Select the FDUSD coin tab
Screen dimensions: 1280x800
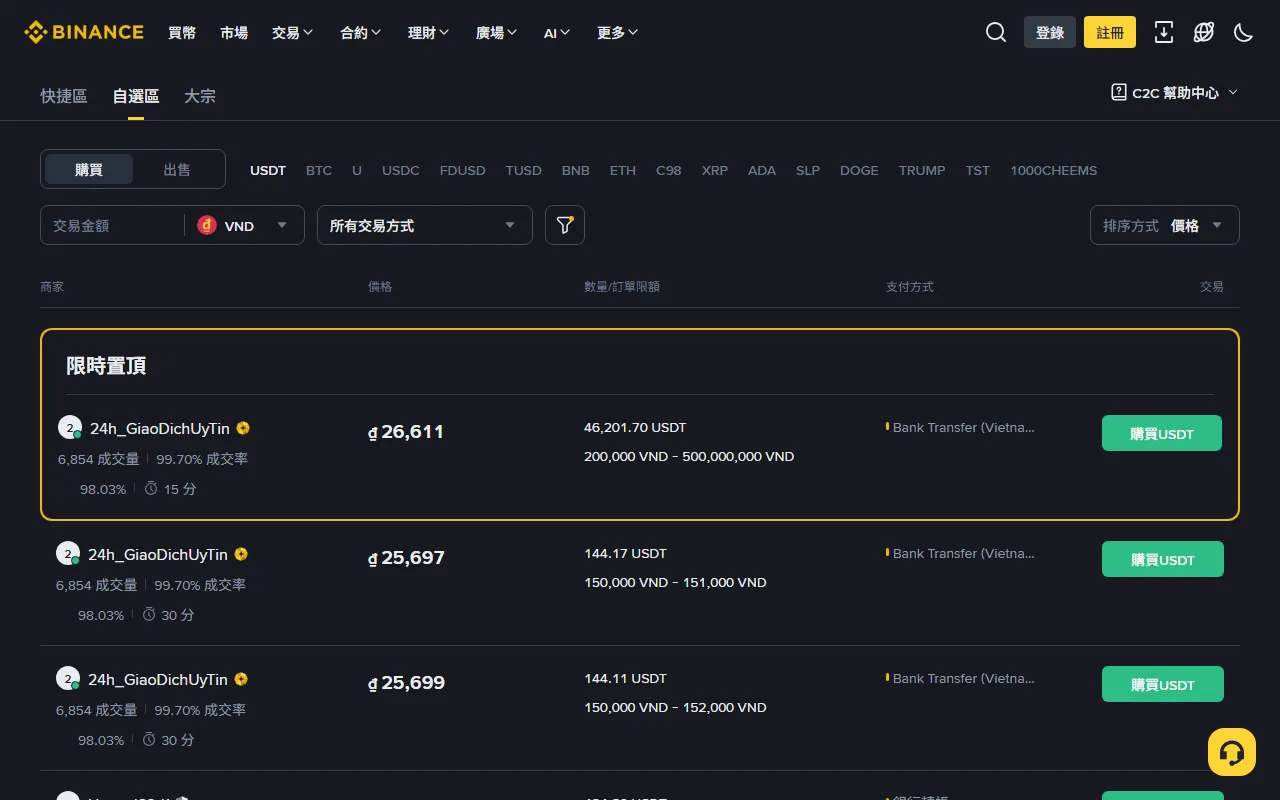[x=463, y=170]
